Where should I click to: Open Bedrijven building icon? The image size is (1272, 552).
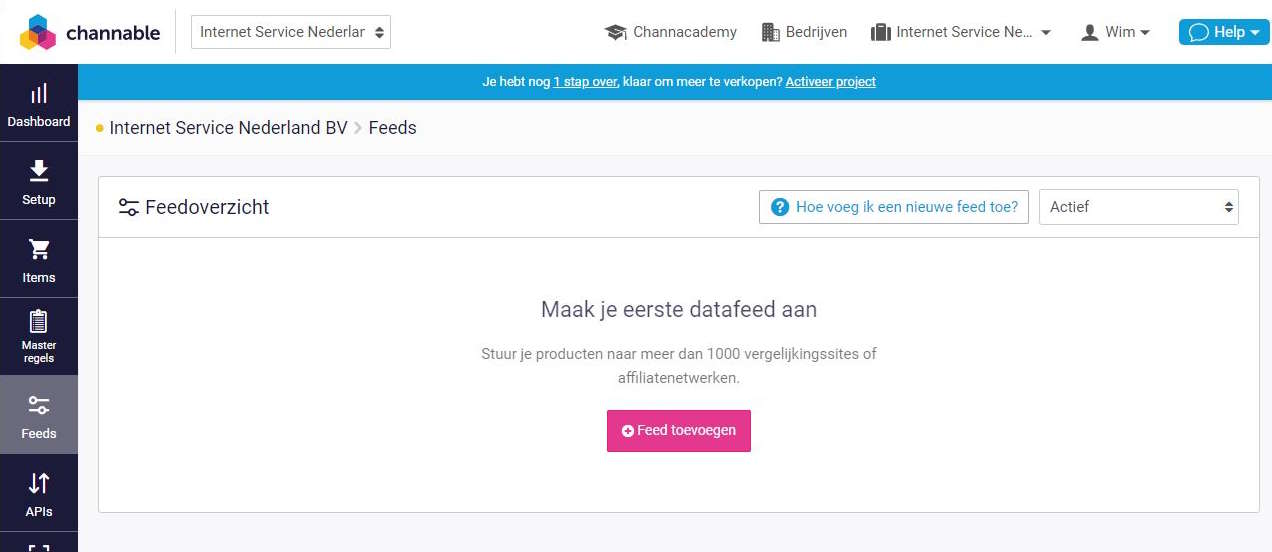(x=770, y=32)
